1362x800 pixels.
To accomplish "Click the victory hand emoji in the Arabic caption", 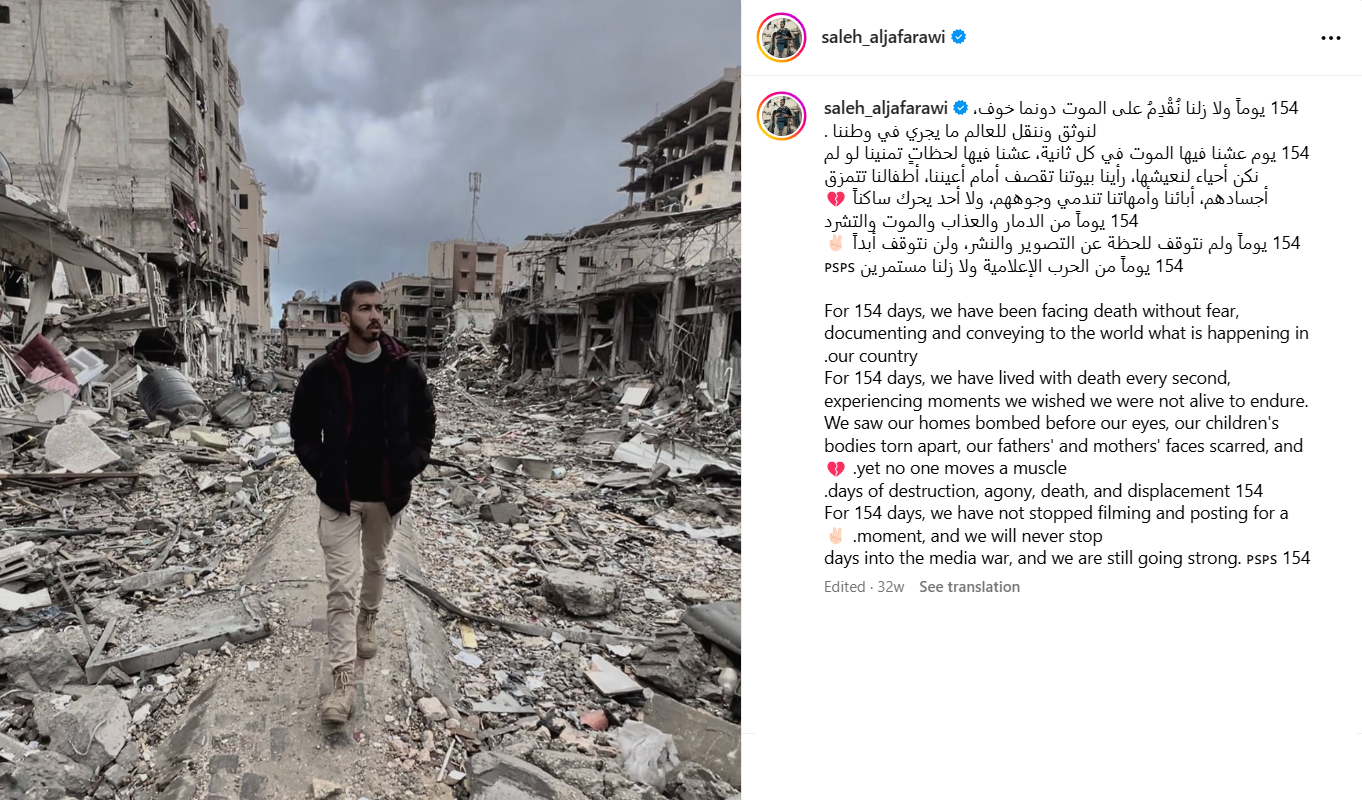I will tap(836, 244).
